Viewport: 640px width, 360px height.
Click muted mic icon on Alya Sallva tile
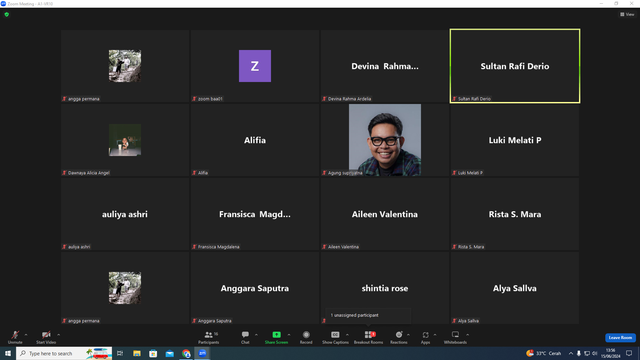[x=454, y=321]
